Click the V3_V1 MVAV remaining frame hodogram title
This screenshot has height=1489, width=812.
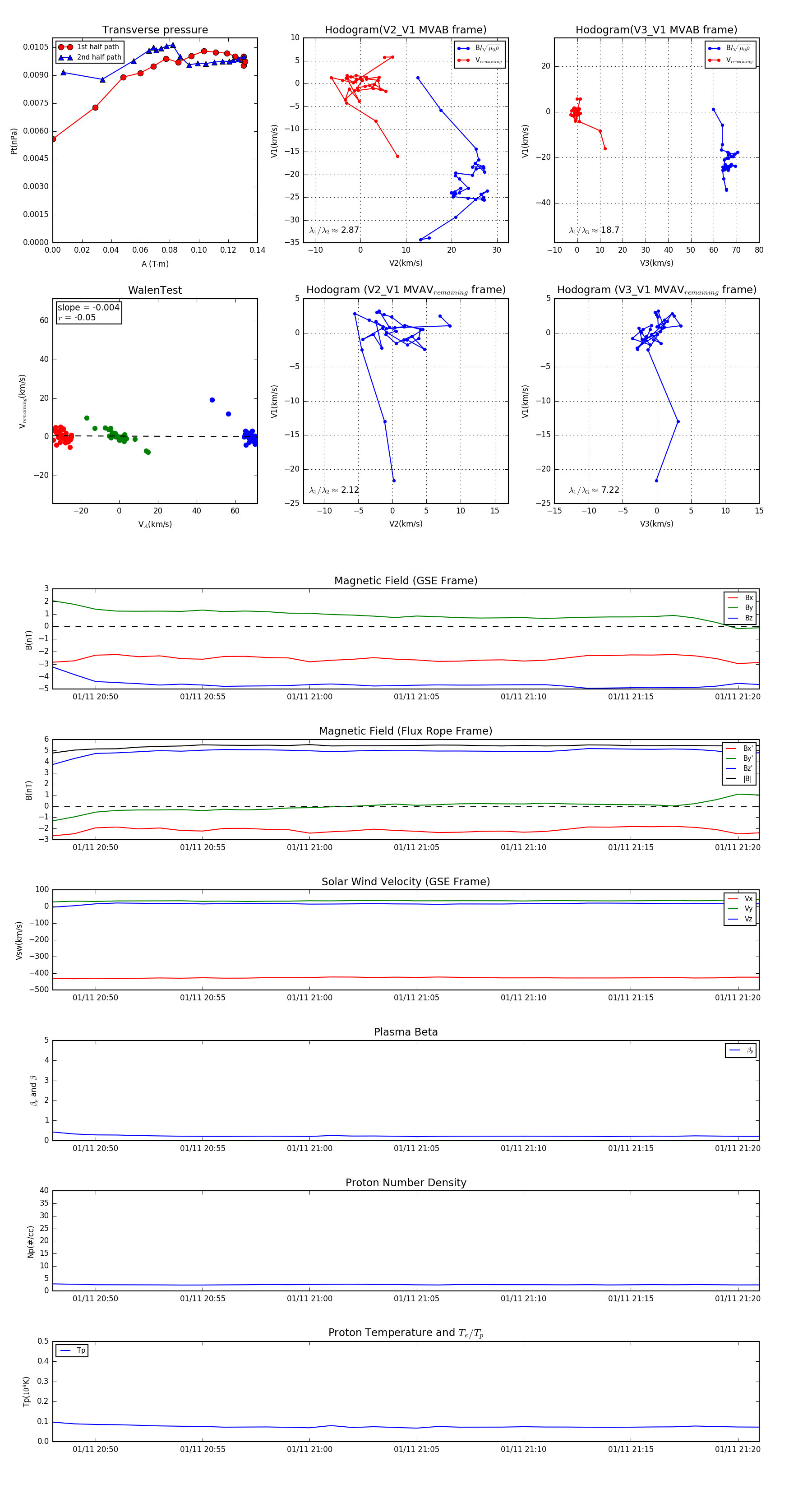point(656,290)
